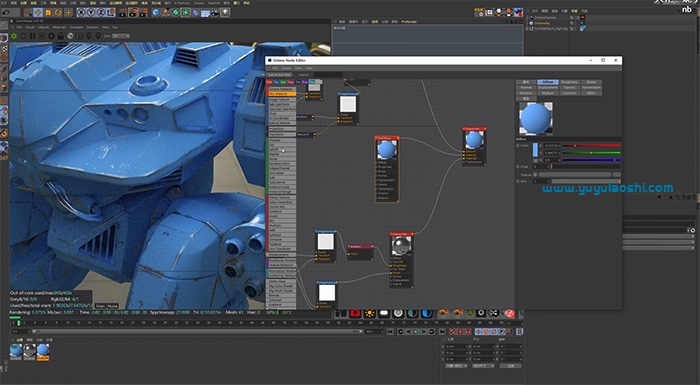Open Render Settings clapperboard with gear
Screen dimensions: 700x385
144,13
